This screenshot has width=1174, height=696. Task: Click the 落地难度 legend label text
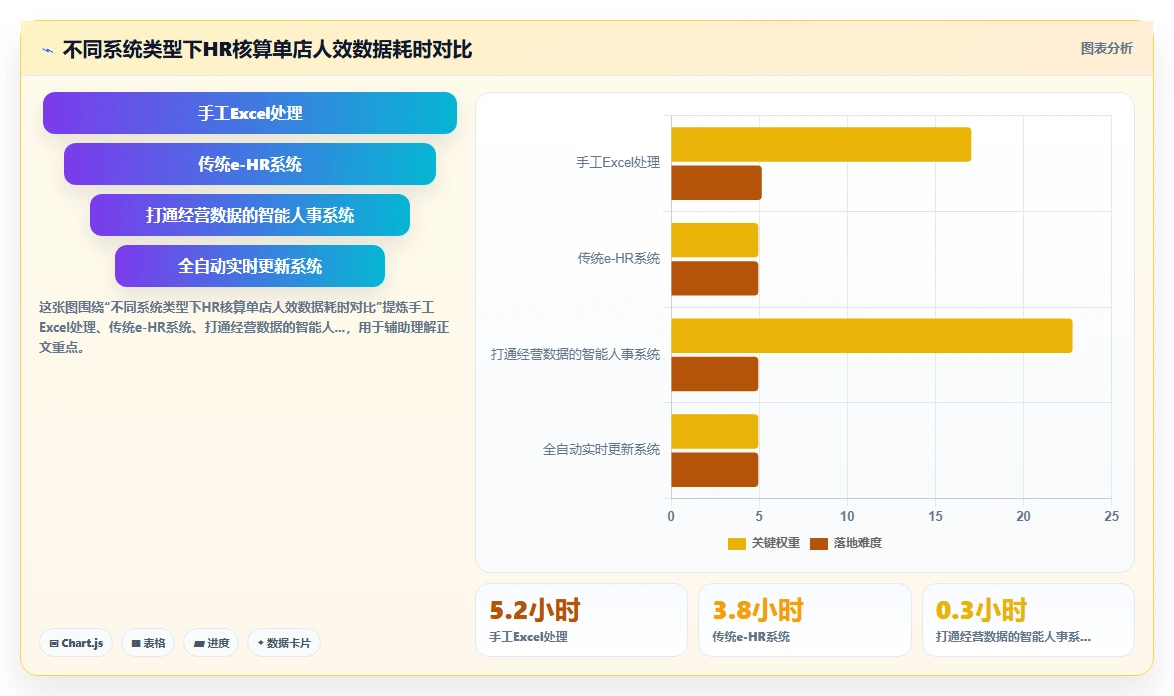tap(858, 543)
